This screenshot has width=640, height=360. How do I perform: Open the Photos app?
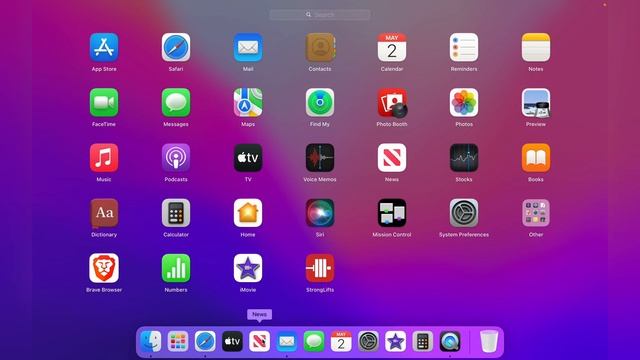(464, 102)
